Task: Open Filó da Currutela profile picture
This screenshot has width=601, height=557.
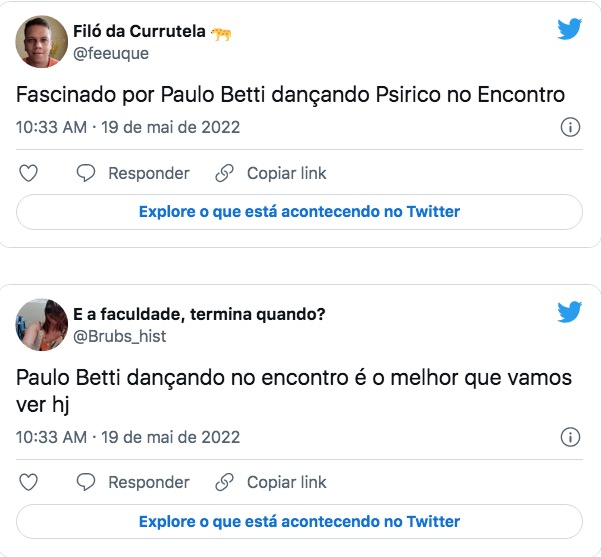Action: tap(41, 43)
